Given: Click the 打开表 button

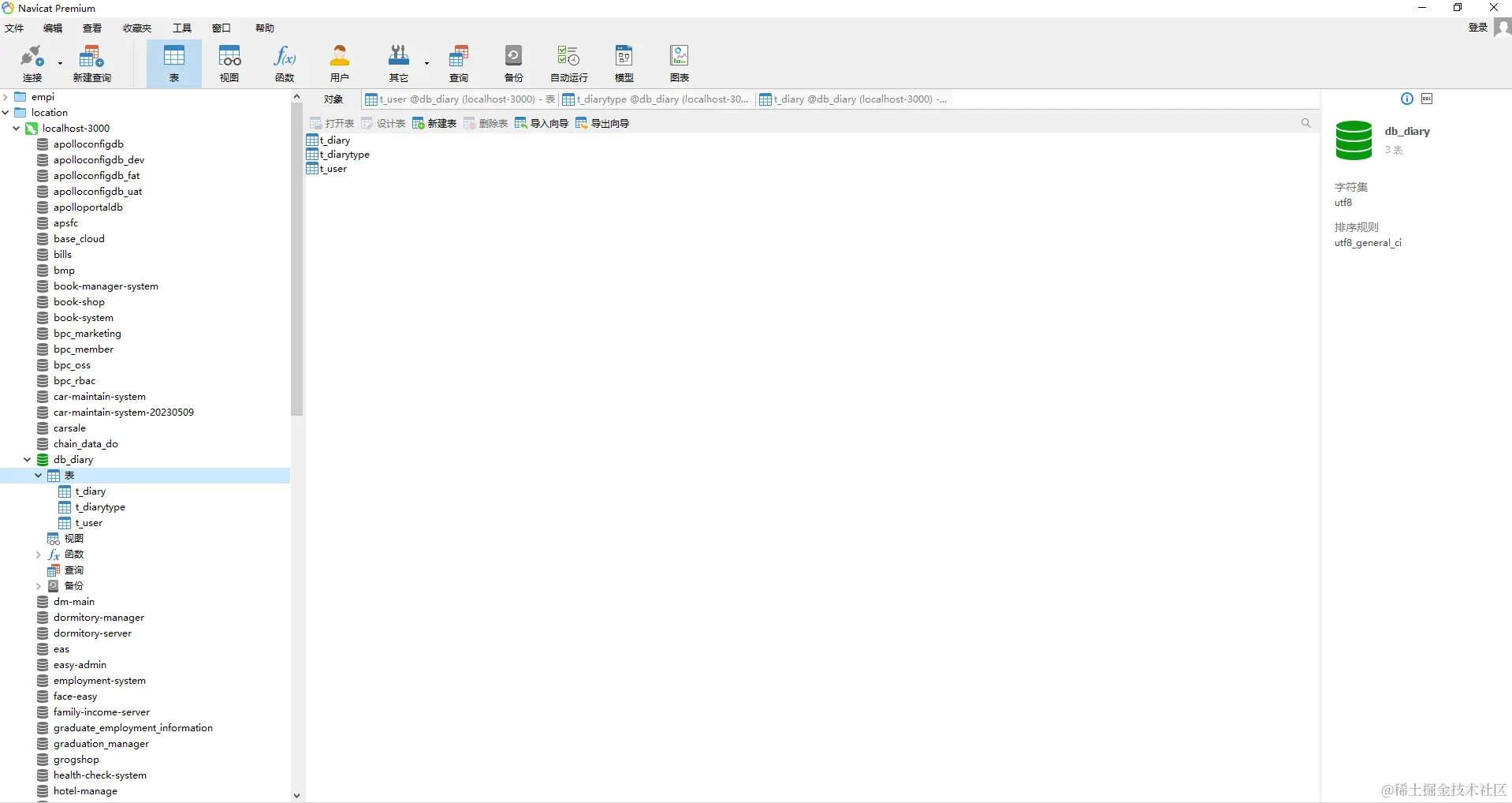Looking at the screenshot, I should pyautogui.click(x=332, y=123).
